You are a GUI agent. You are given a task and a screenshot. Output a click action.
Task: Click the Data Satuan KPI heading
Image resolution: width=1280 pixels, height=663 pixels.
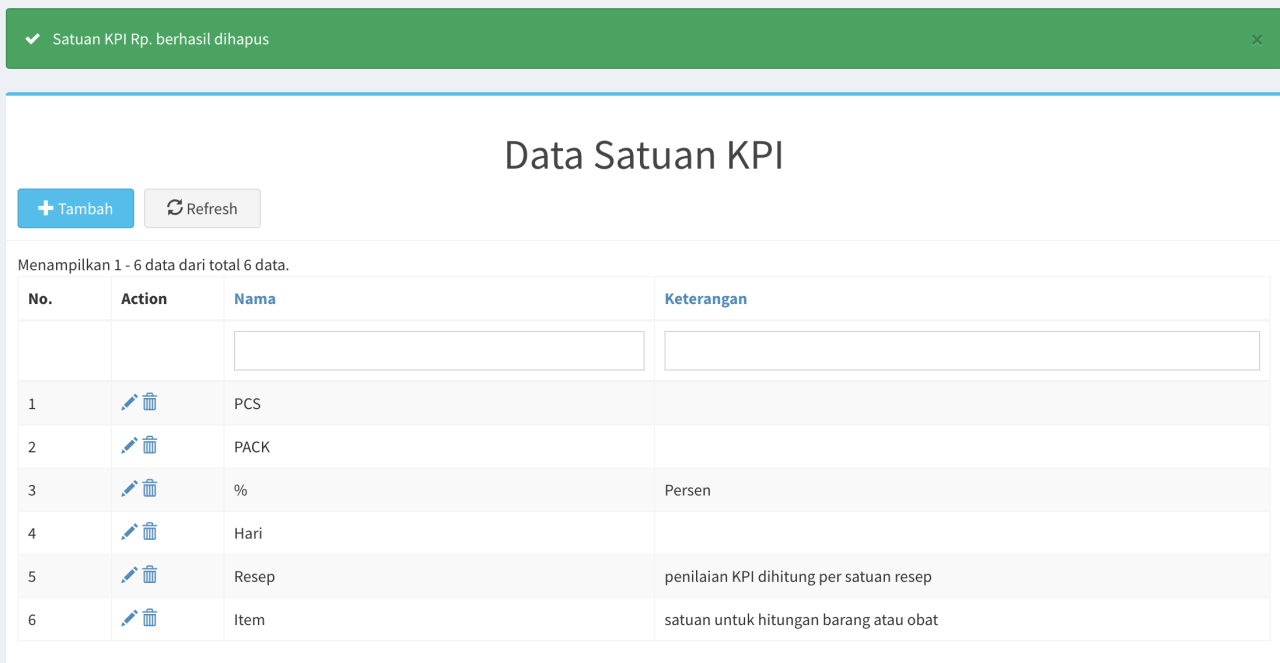pyautogui.click(x=643, y=156)
